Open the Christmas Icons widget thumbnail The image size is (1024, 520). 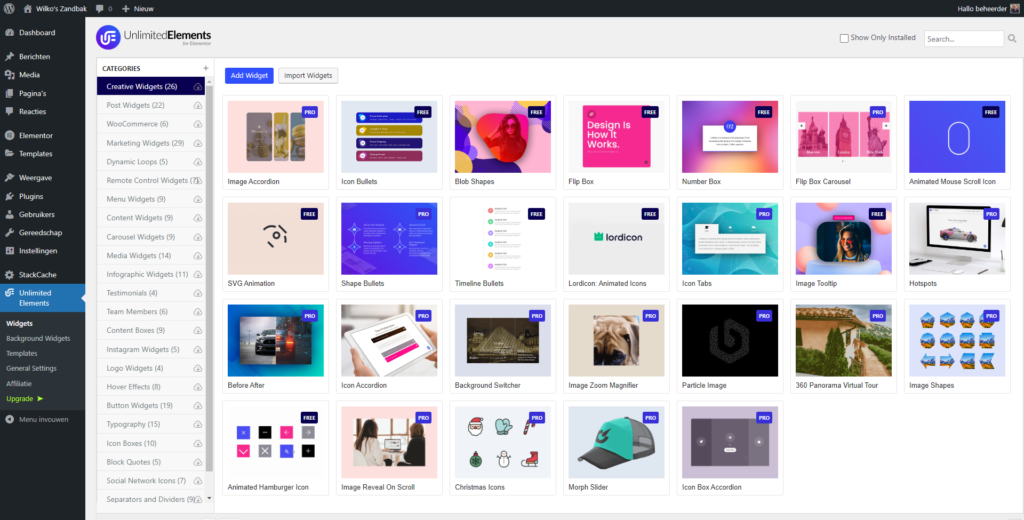coord(503,442)
